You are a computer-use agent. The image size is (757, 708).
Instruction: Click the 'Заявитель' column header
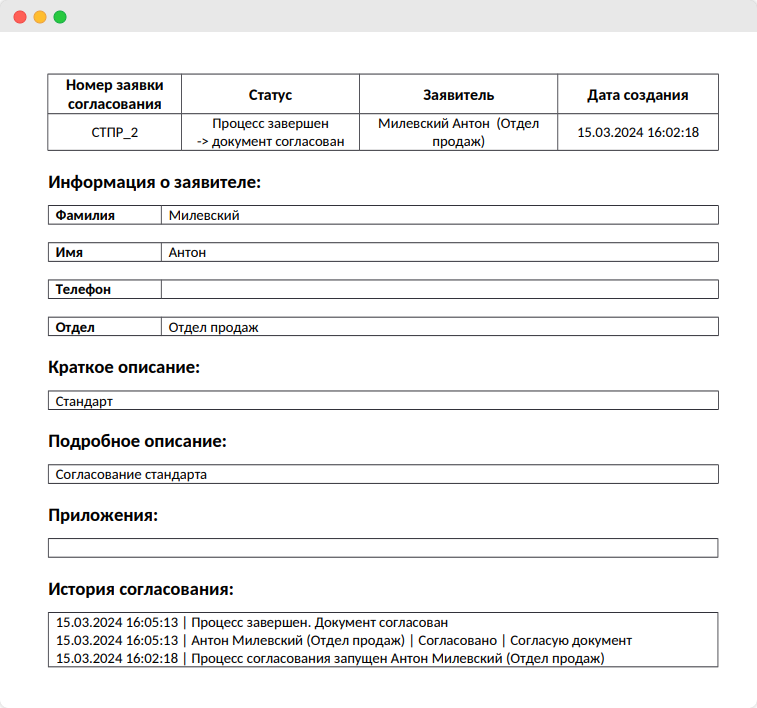[x=458, y=94]
